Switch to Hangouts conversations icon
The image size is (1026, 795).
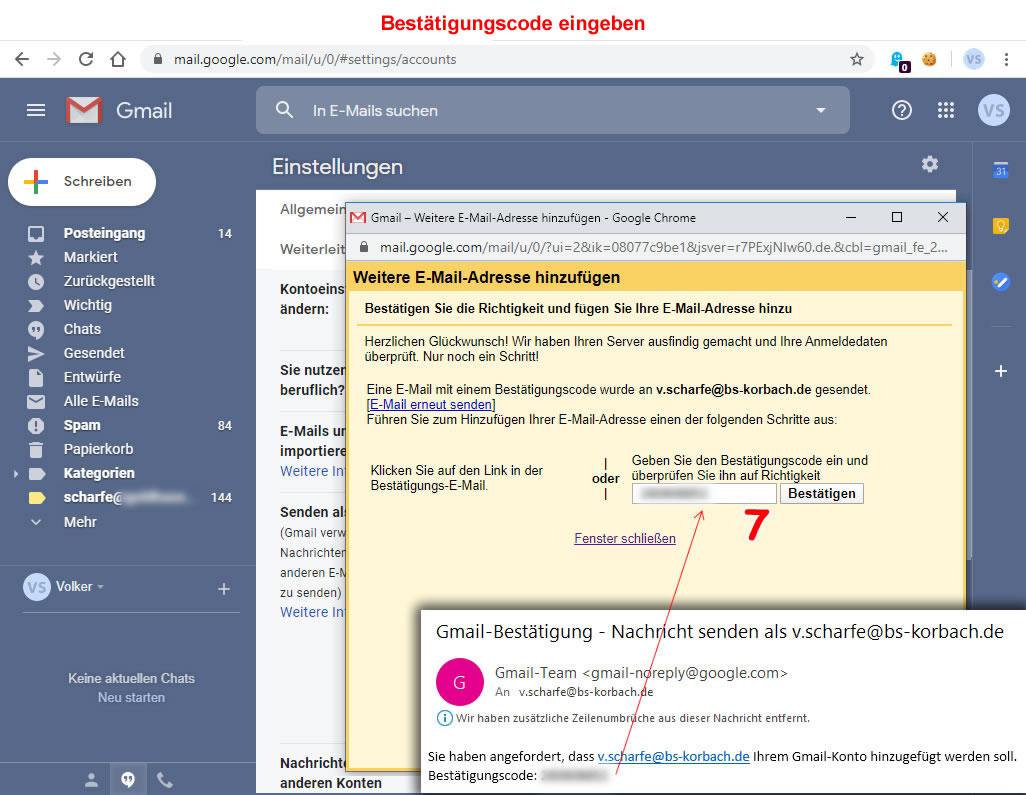128,780
